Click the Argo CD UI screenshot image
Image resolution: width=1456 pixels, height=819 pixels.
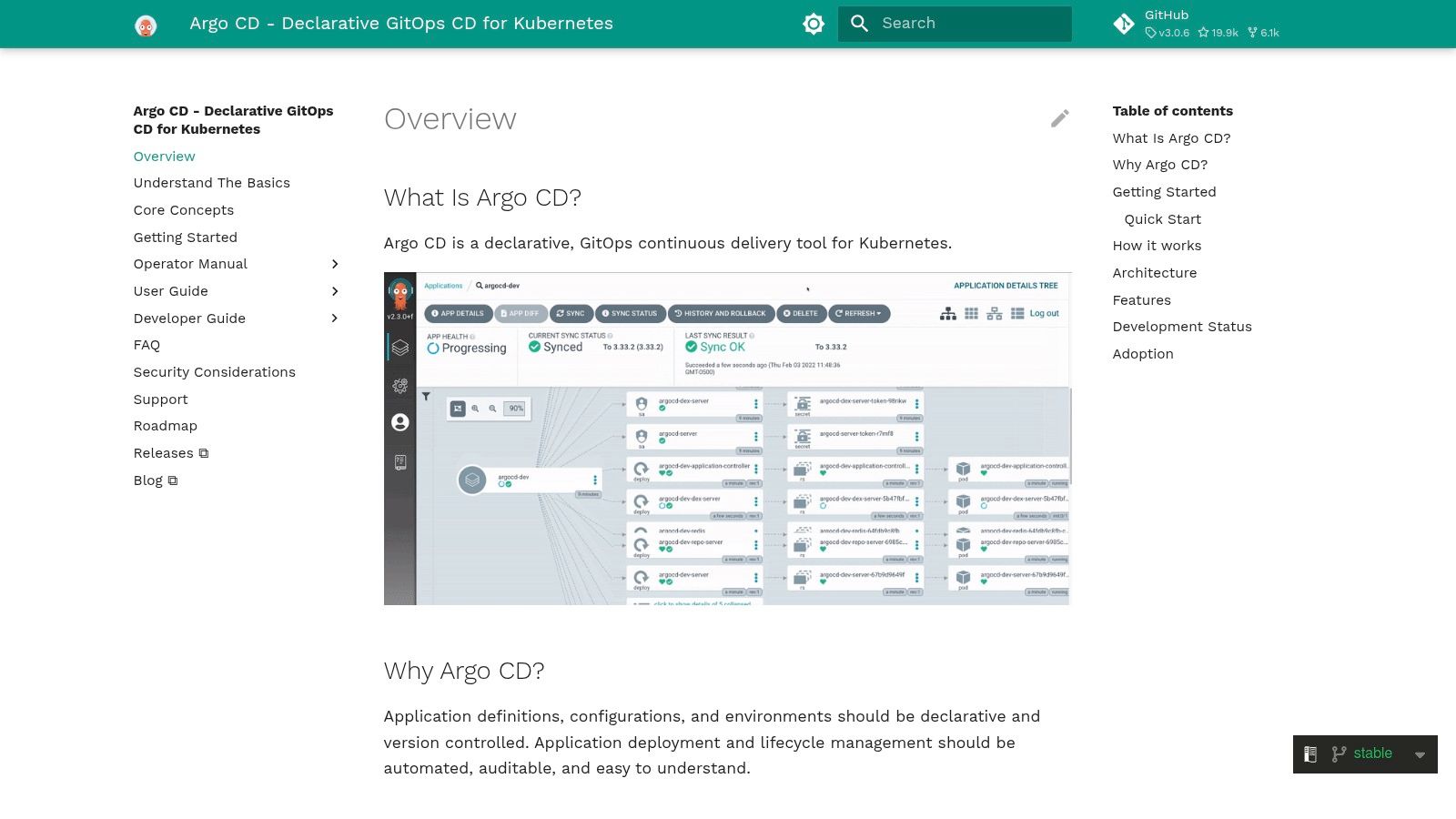(727, 439)
